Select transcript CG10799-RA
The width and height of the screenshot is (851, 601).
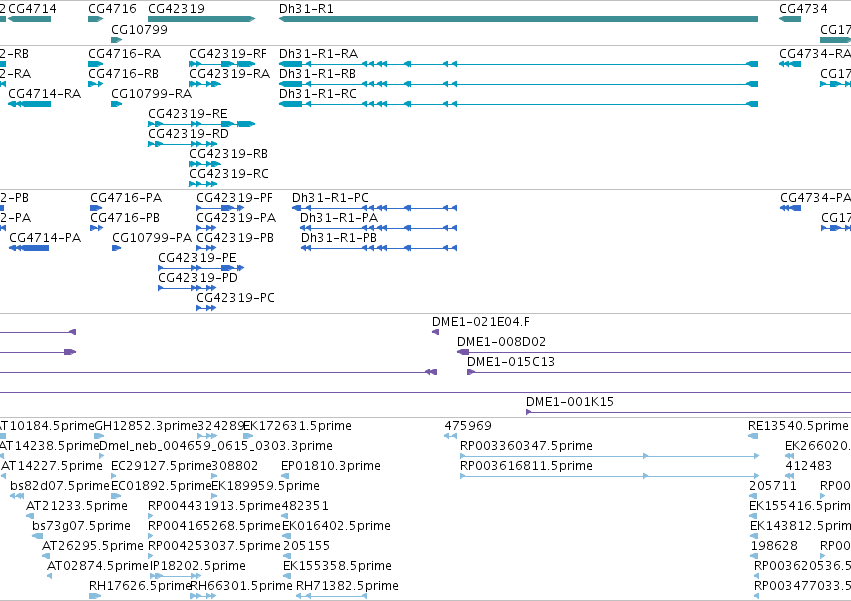(x=151, y=94)
